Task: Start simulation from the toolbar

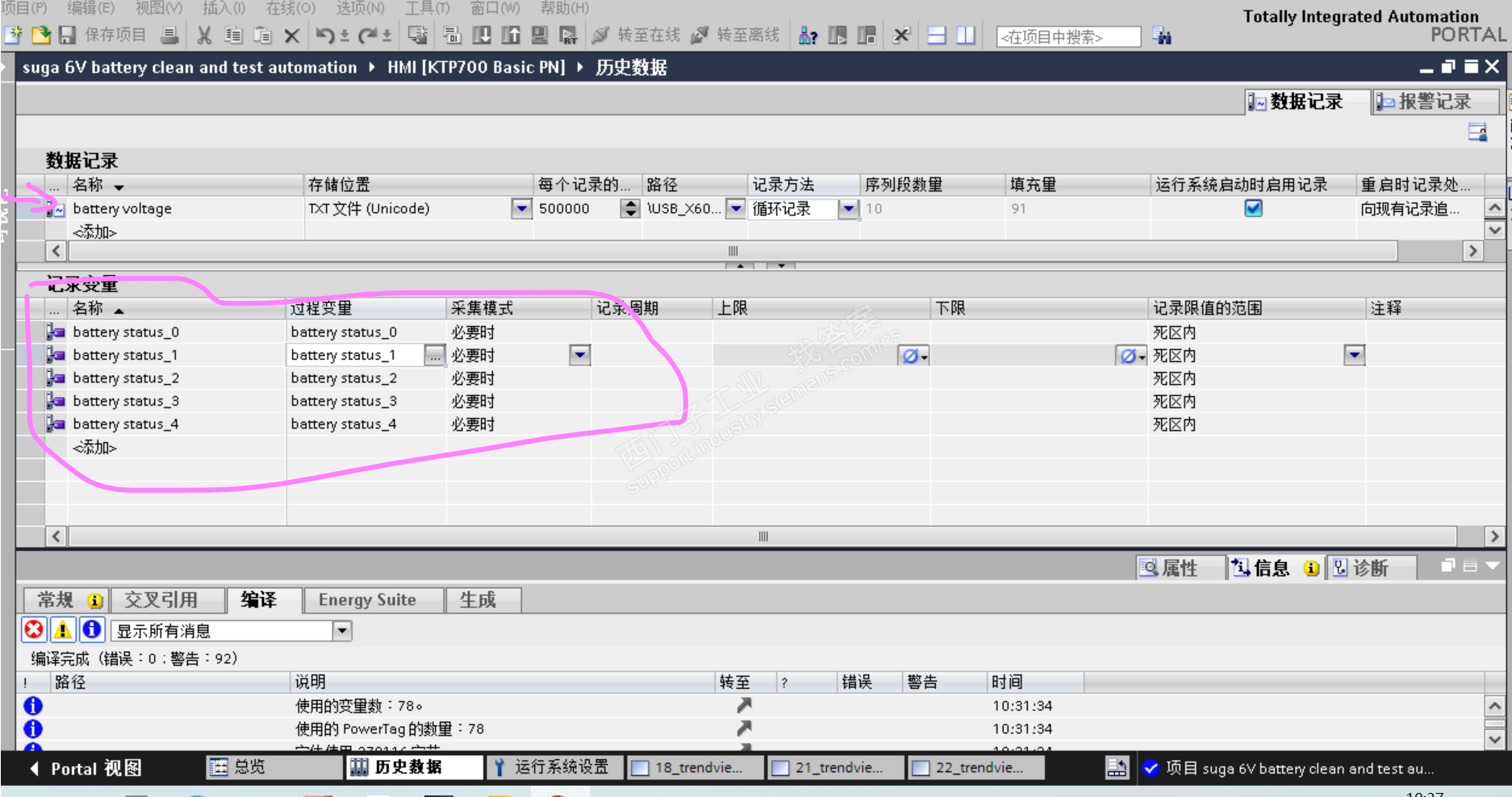Action: tap(540, 35)
